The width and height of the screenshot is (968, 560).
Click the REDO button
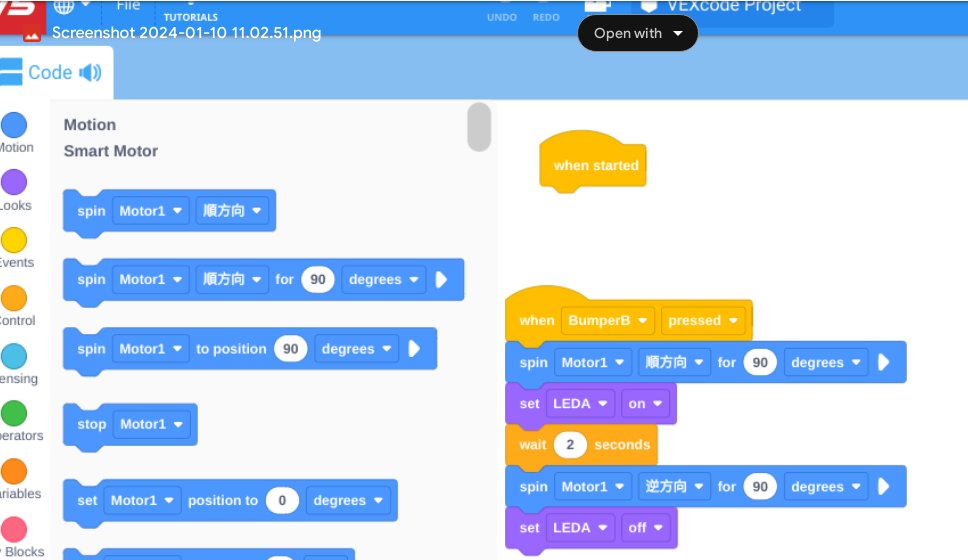[546, 17]
